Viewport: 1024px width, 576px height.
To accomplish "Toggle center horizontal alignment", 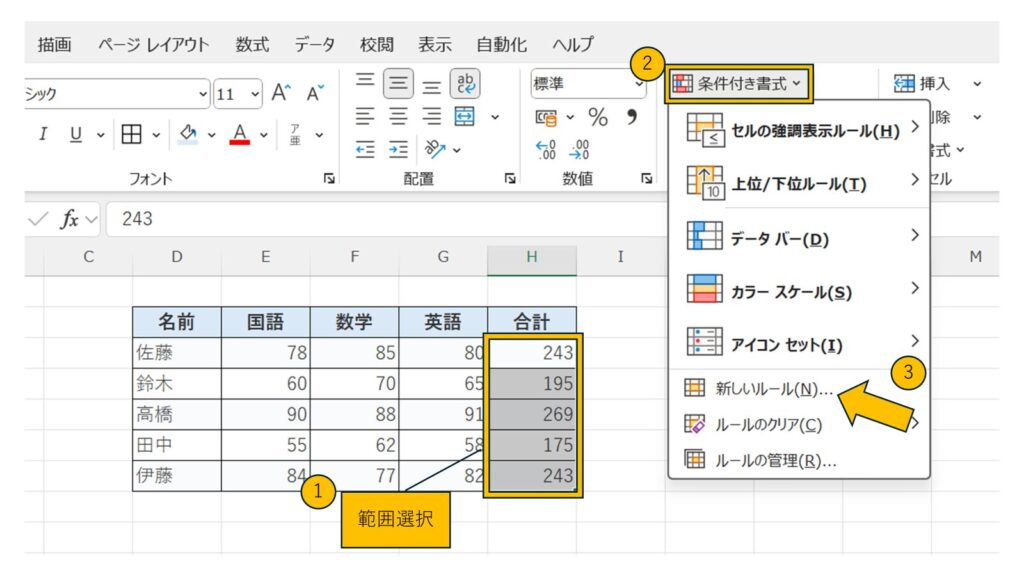I will [x=399, y=117].
